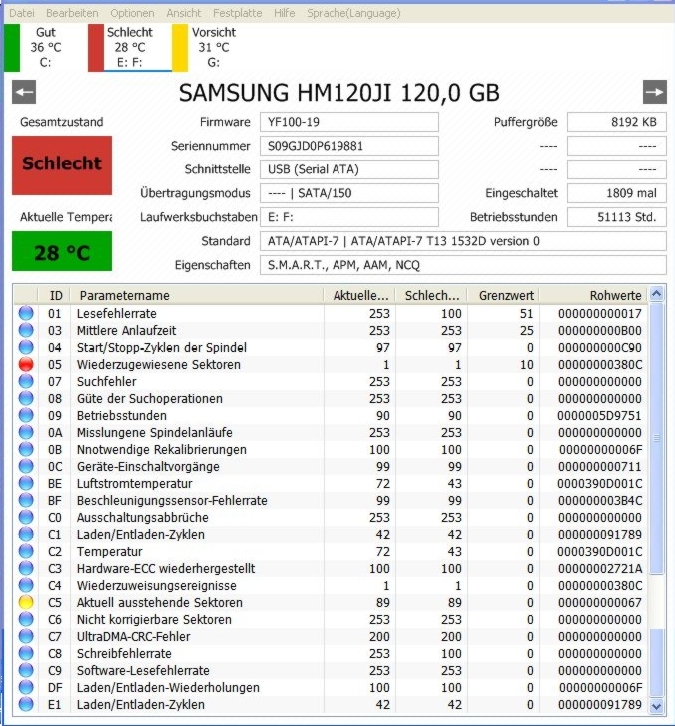
Task: Click the green 28 °C temperature button
Action: click(62, 251)
